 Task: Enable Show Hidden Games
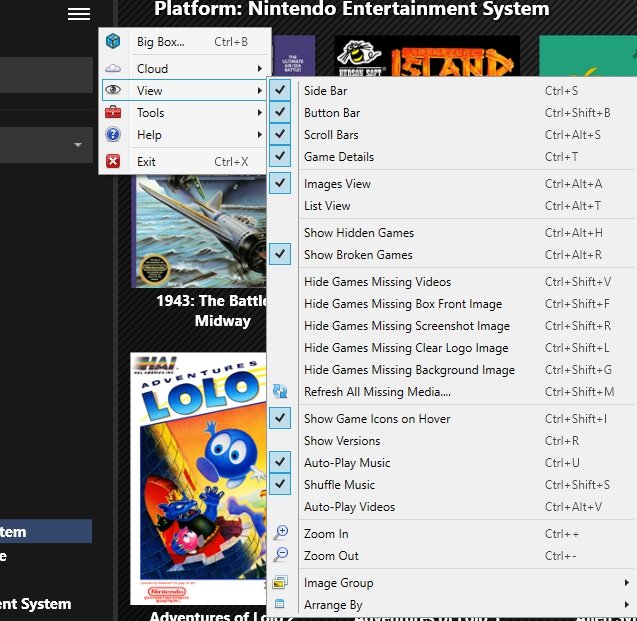click(x=452, y=233)
